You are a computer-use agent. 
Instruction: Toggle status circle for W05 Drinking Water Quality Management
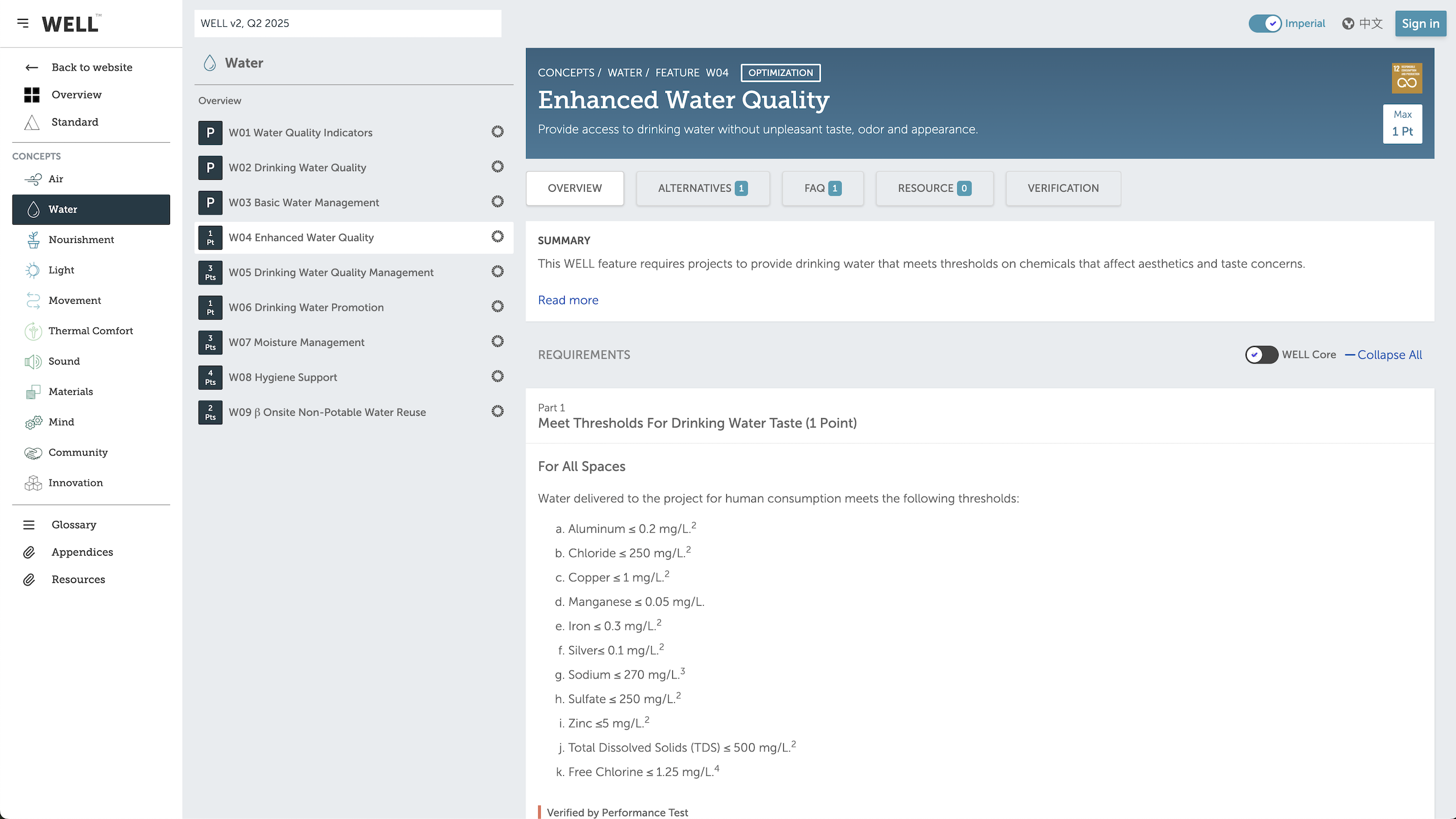(x=498, y=272)
